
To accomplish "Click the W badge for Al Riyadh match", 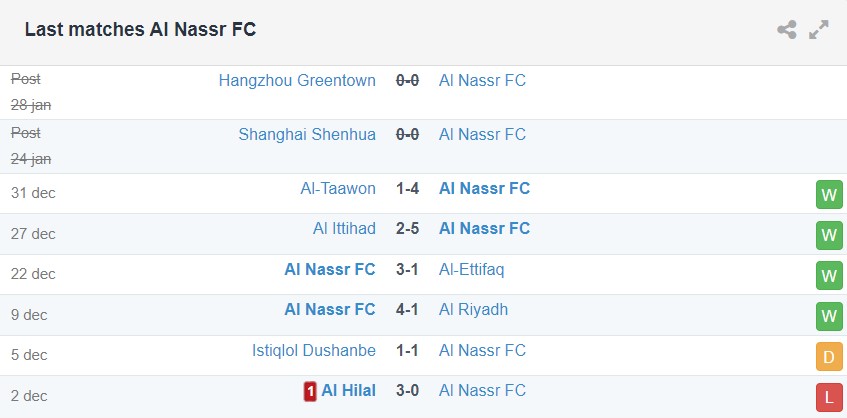I will coord(829,316).
